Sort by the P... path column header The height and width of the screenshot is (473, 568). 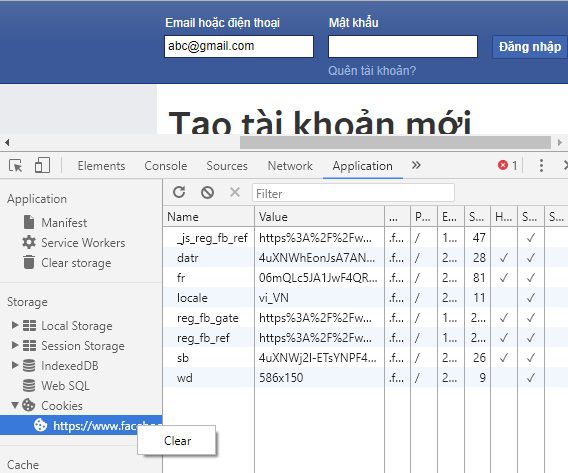point(424,217)
